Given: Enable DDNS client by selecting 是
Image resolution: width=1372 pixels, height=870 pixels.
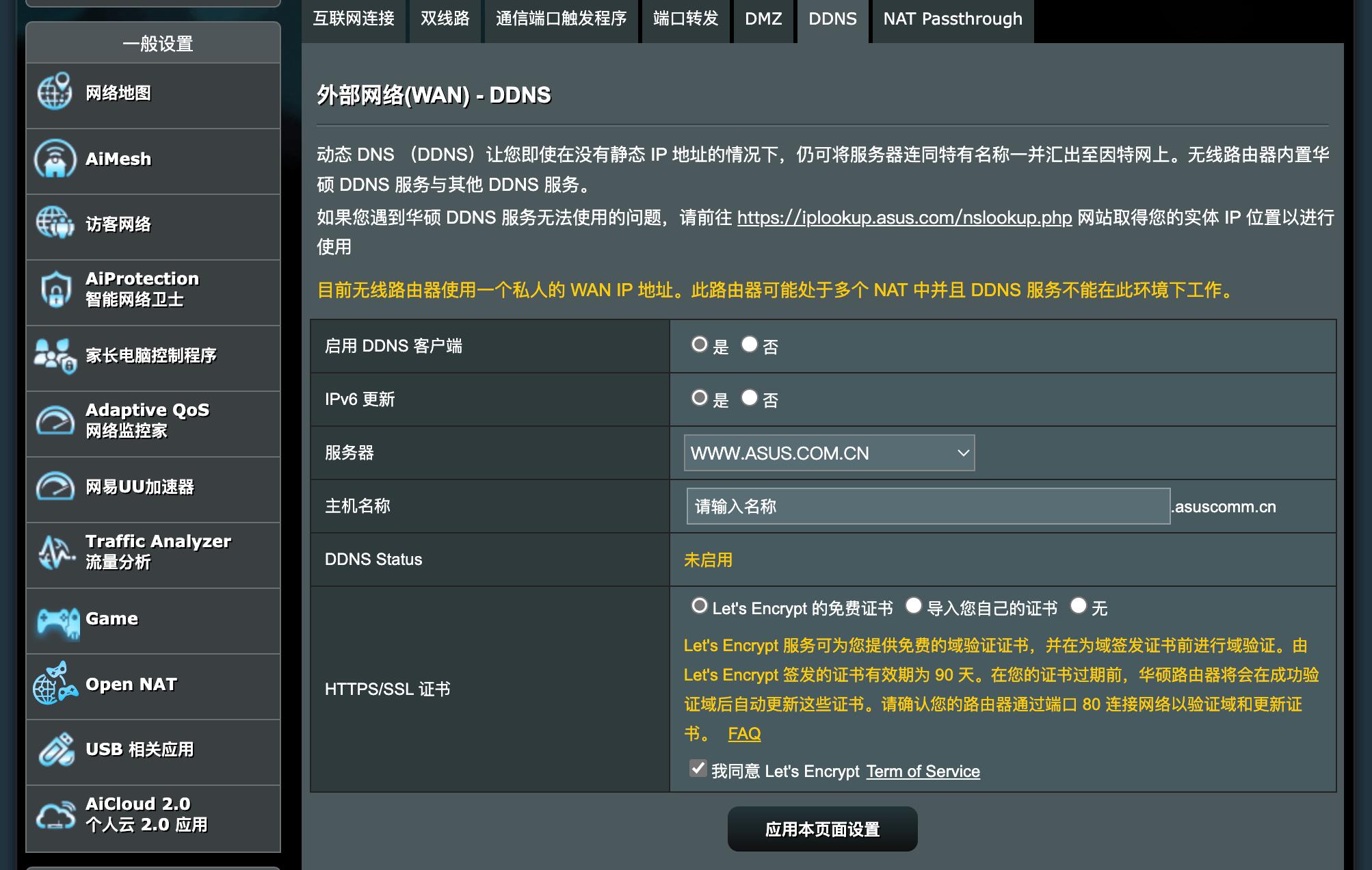Looking at the screenshot, I should (x=699, y=345).
